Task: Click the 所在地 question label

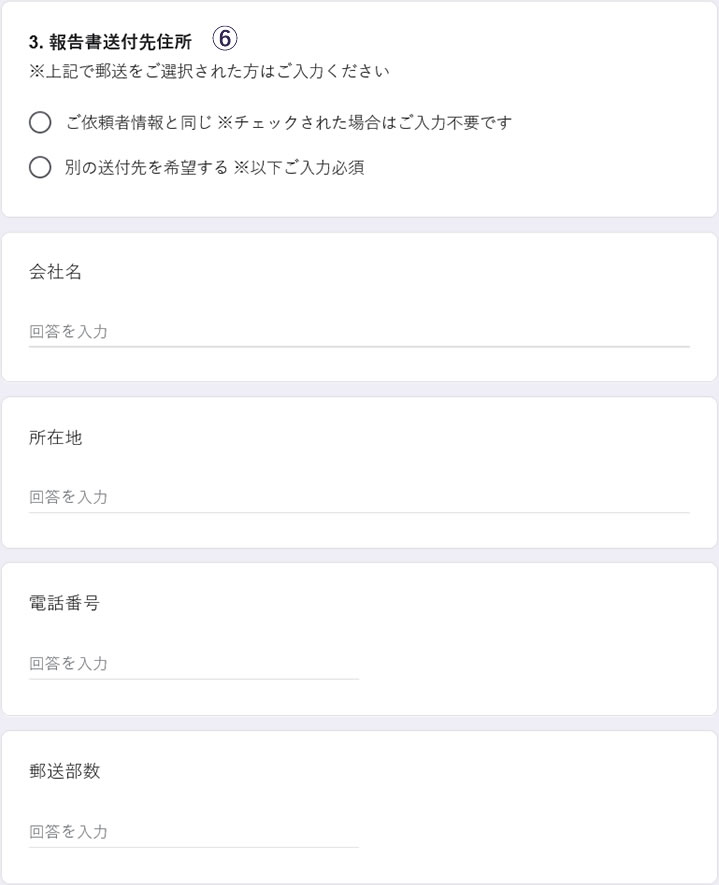Action: pyautogui.click(x=55, y=438)
